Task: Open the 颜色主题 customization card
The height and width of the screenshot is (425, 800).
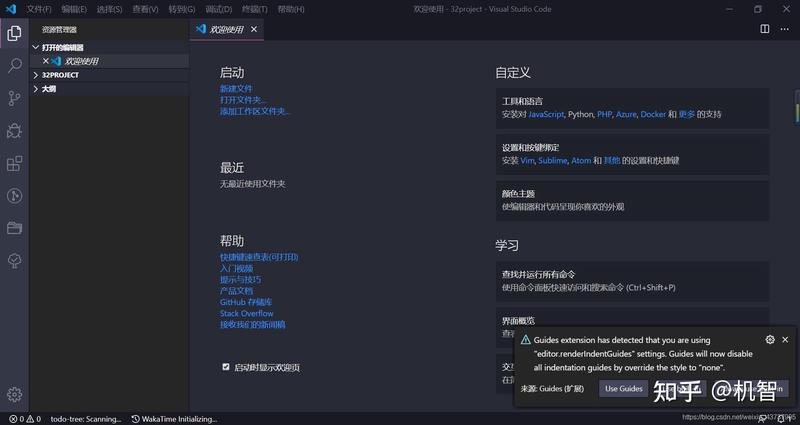Action: (632, 201)
